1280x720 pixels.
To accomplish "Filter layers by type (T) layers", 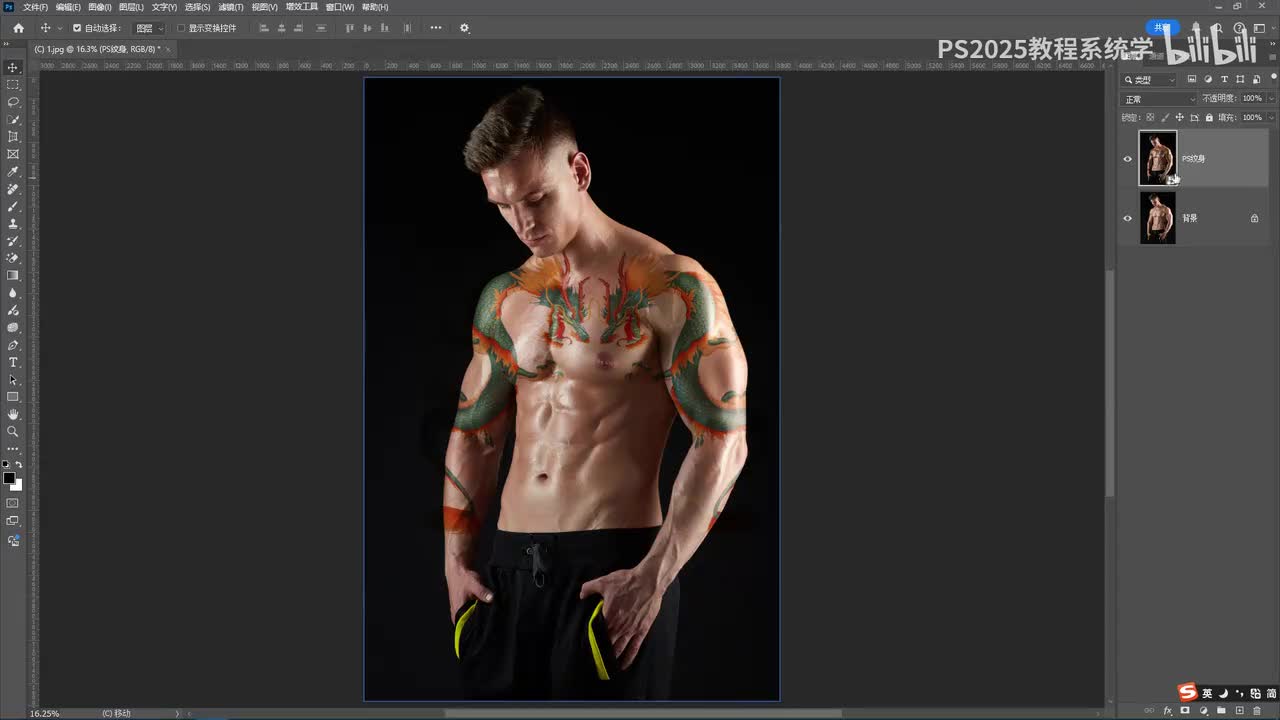I will tap(1224, 79).
